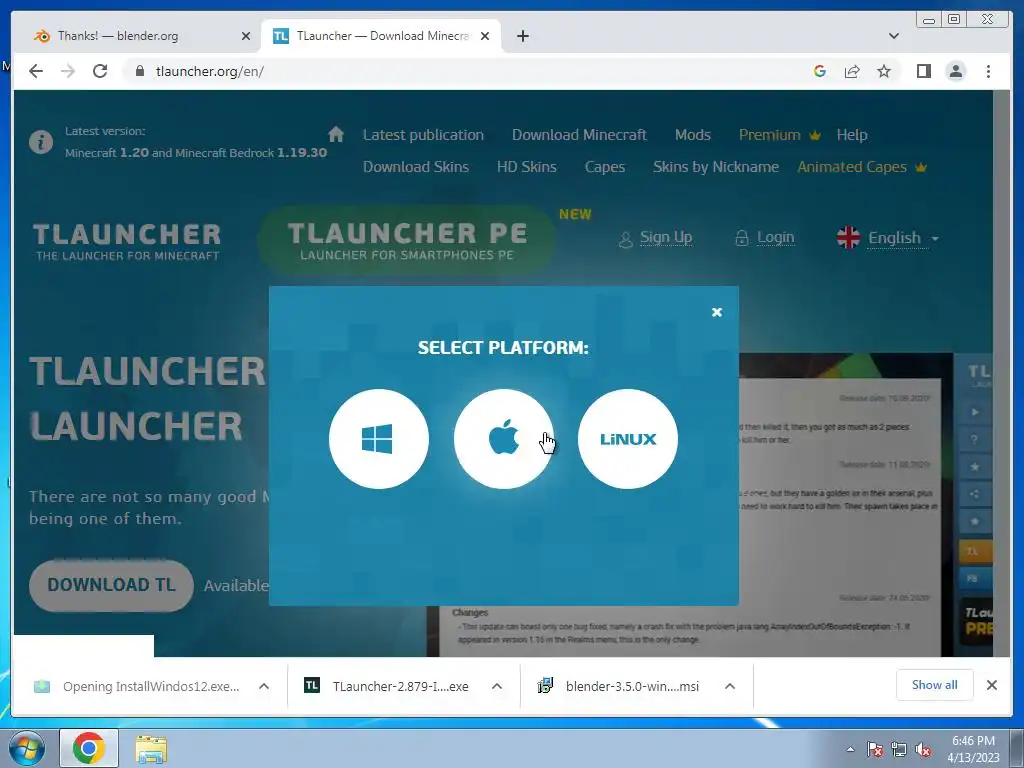
Task: Click the network tray icon
Action: coord(899,750)
